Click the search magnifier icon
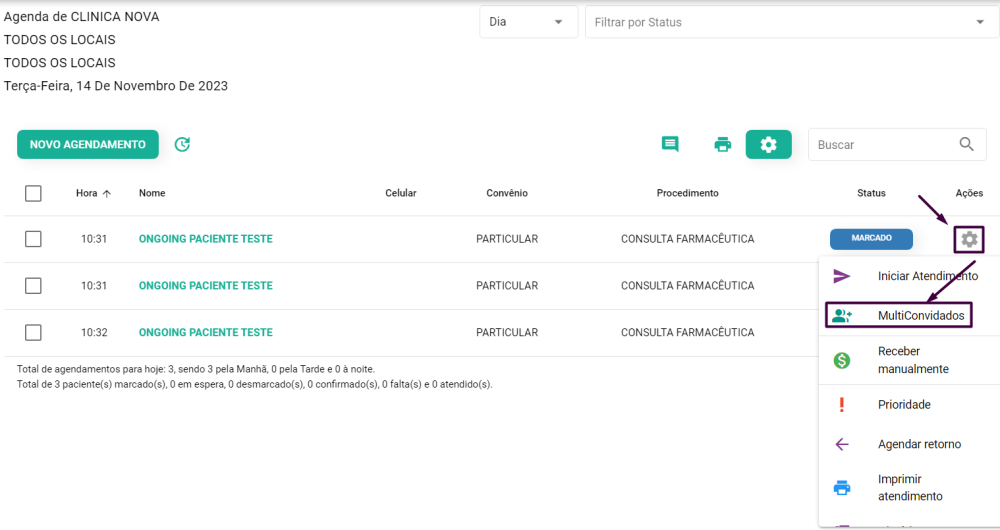1000x530 pixels. click(966, 144)
